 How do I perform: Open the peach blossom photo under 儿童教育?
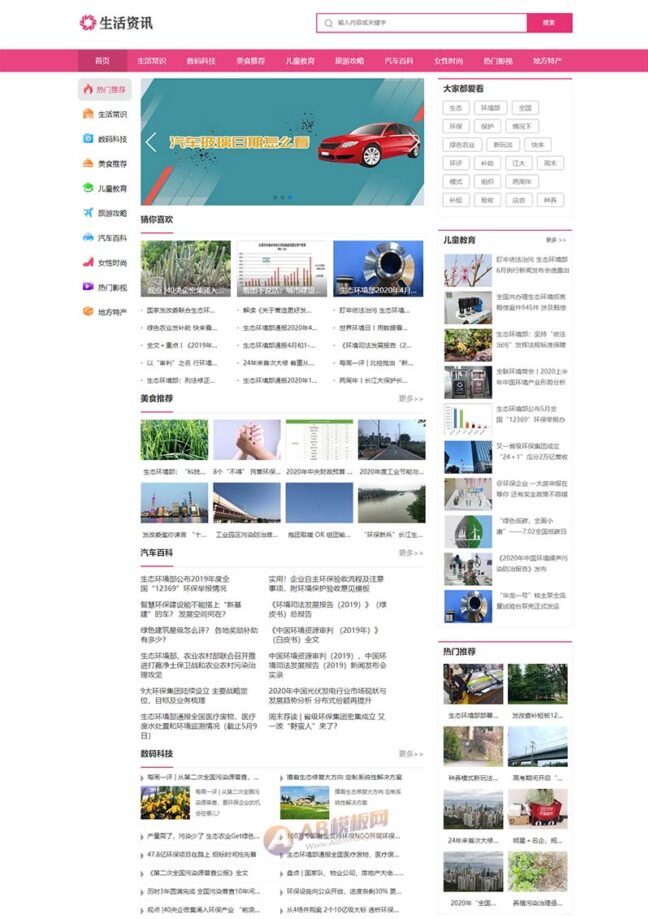468,270
